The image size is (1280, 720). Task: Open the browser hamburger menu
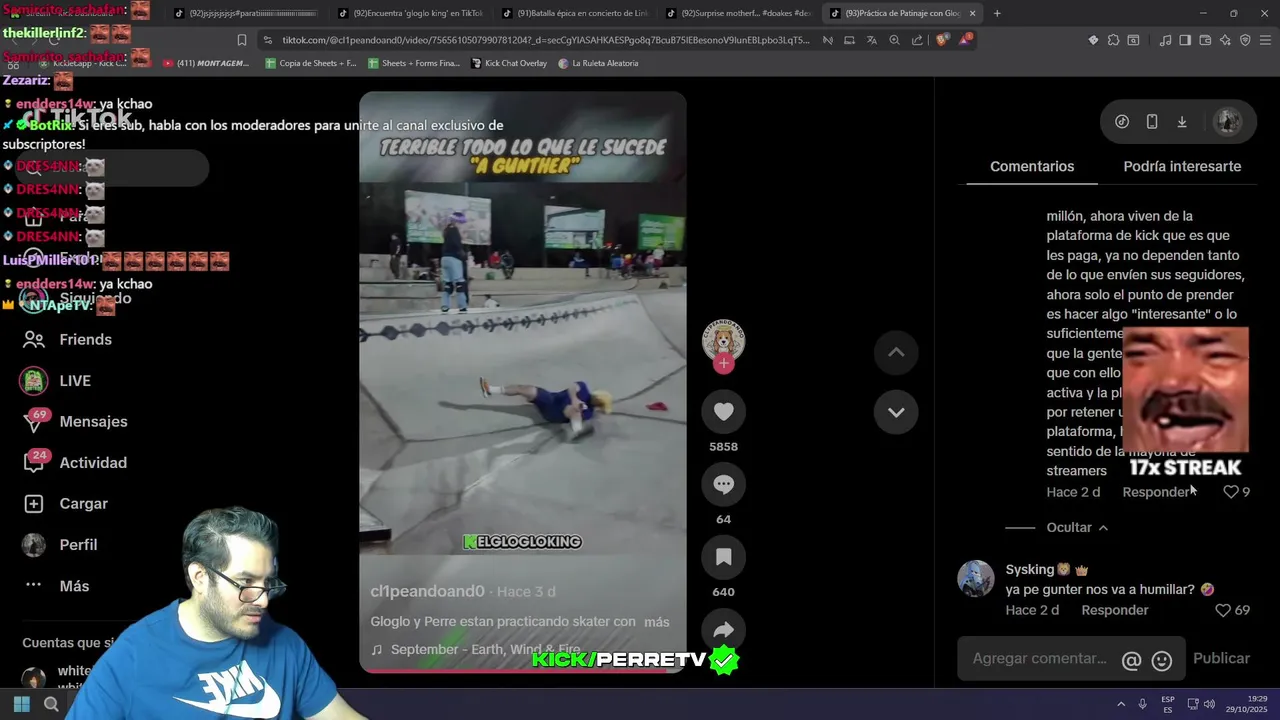pyautogui.click(x=1265, y=40)
